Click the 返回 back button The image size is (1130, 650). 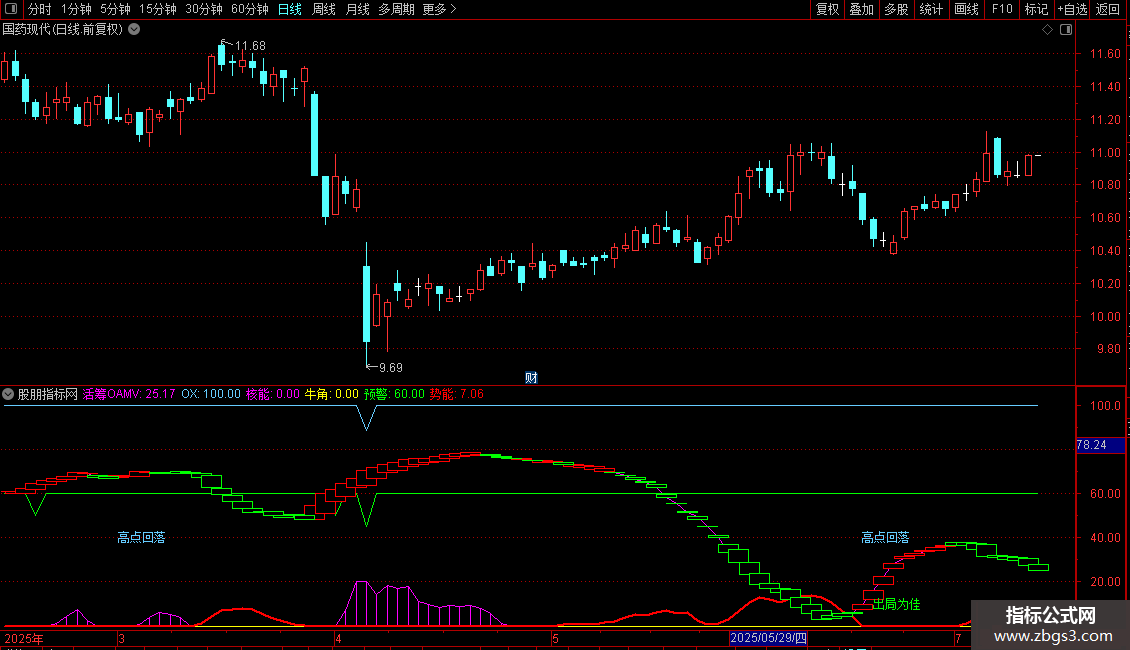coord(1108,9)
